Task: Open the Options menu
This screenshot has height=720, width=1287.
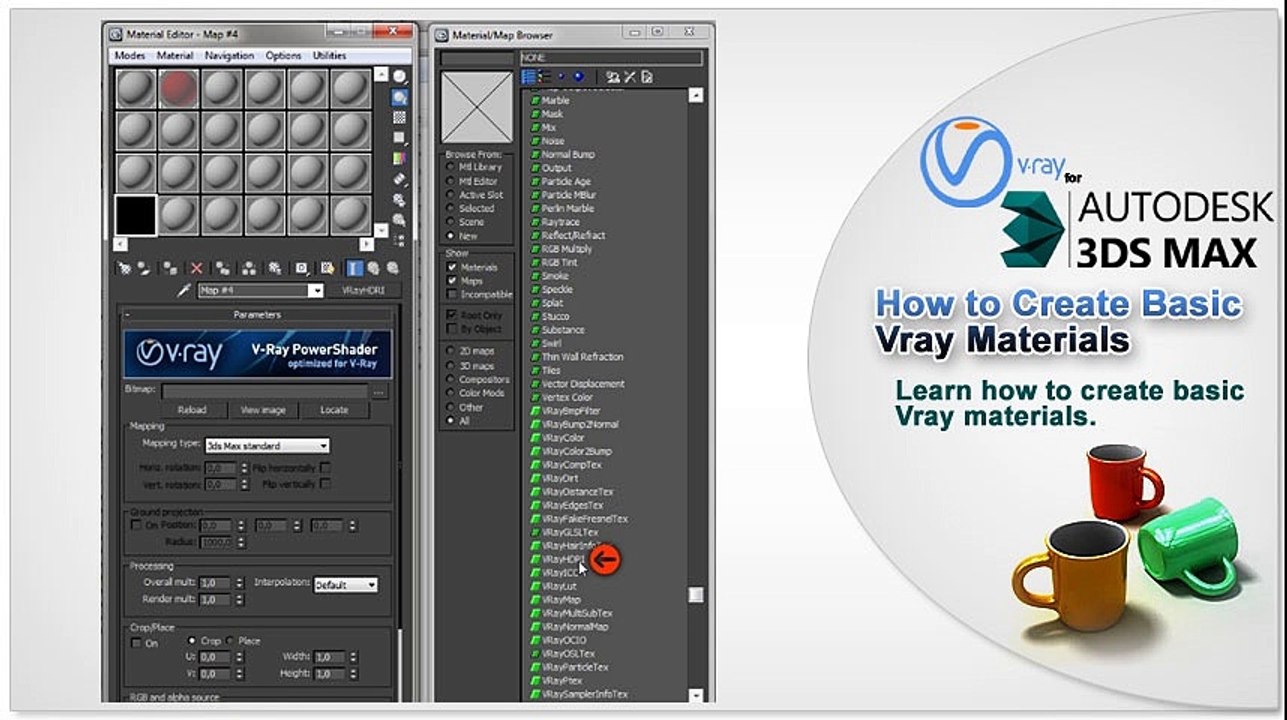Action: pyautogui.click(x=283, y=56)
